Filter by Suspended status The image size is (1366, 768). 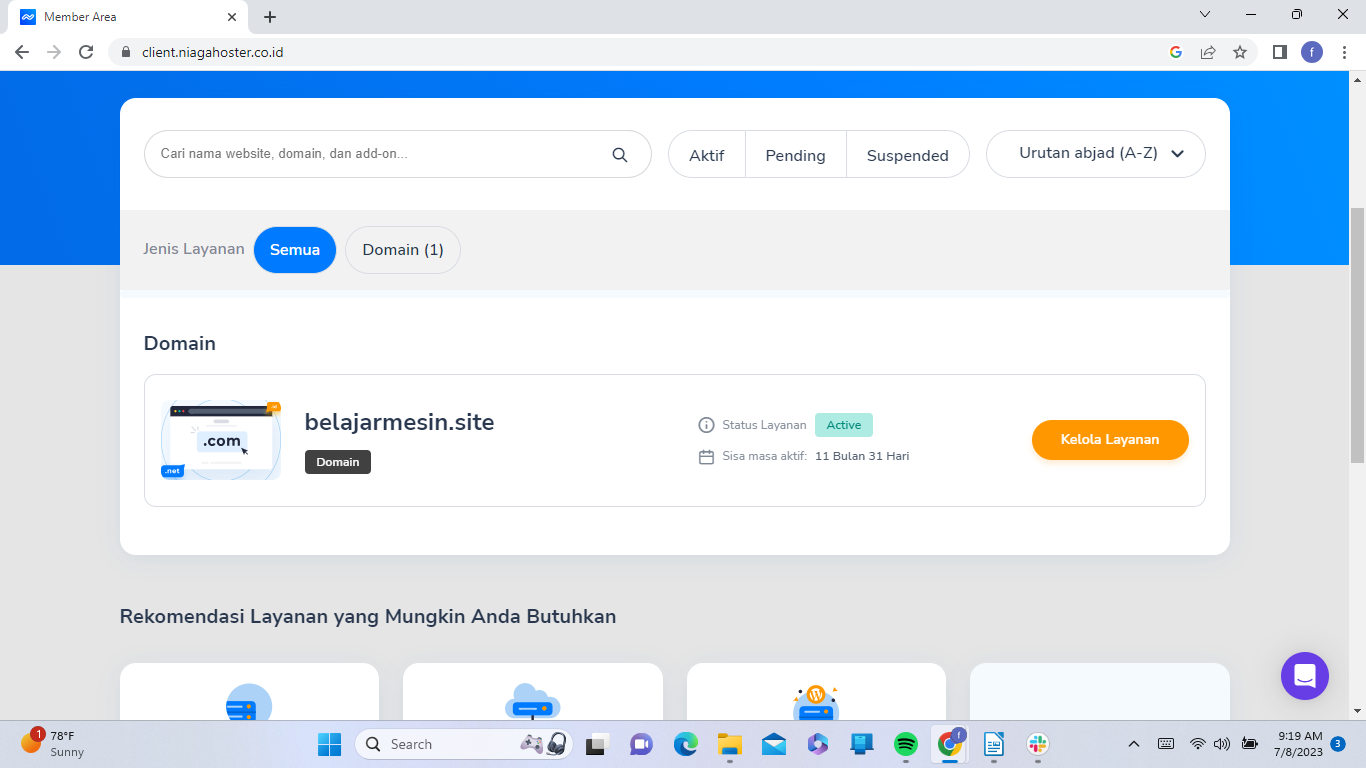coord(907,154)
